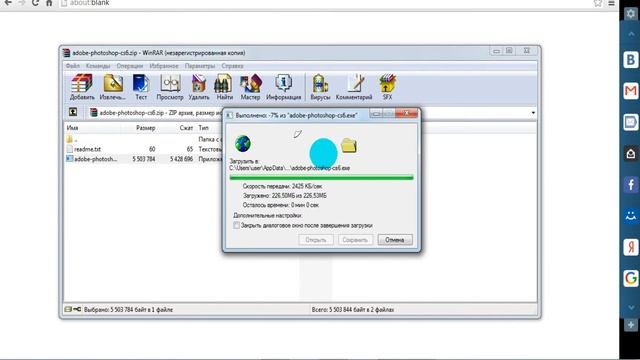Click the Google icon in sidebar
The width and height of the screenshot is (640, 360).
[630, 278]
